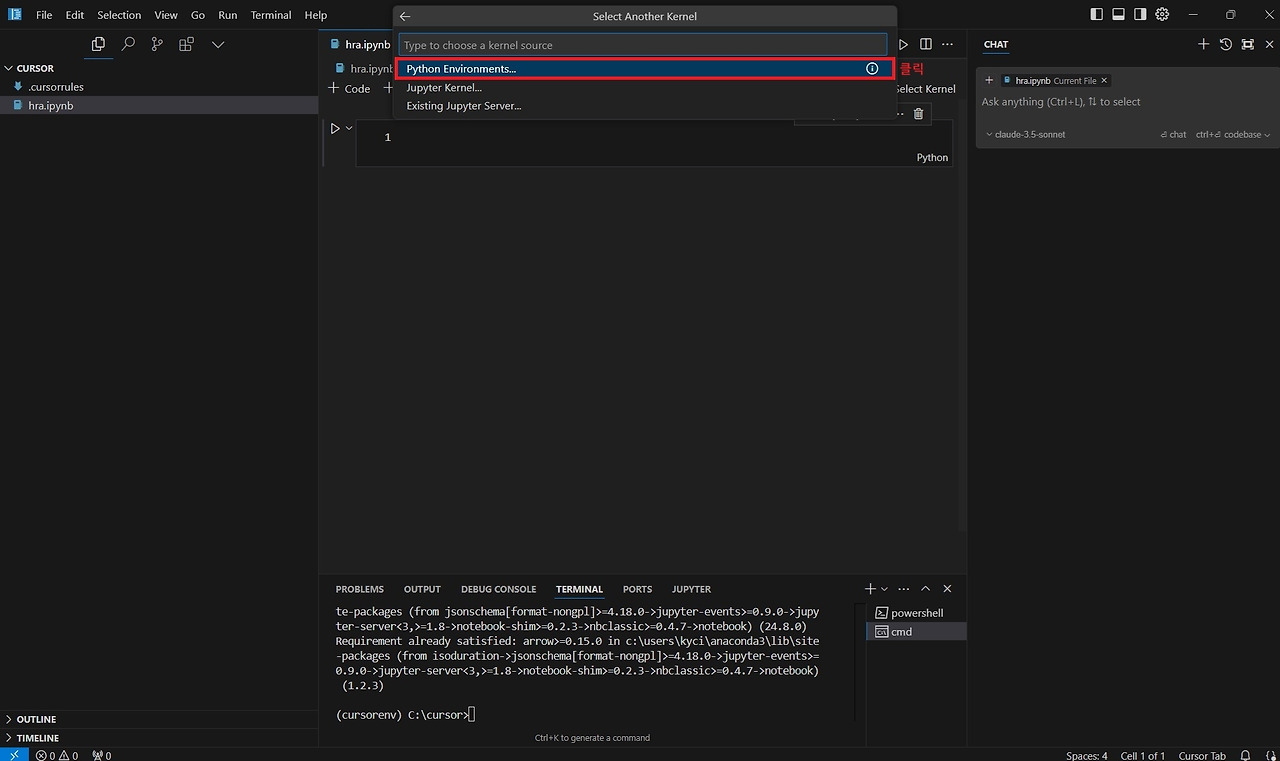The image size is (1280, 761).
Task: Click the Cursor Tab status item
Action: click(x=1202, y=755)
